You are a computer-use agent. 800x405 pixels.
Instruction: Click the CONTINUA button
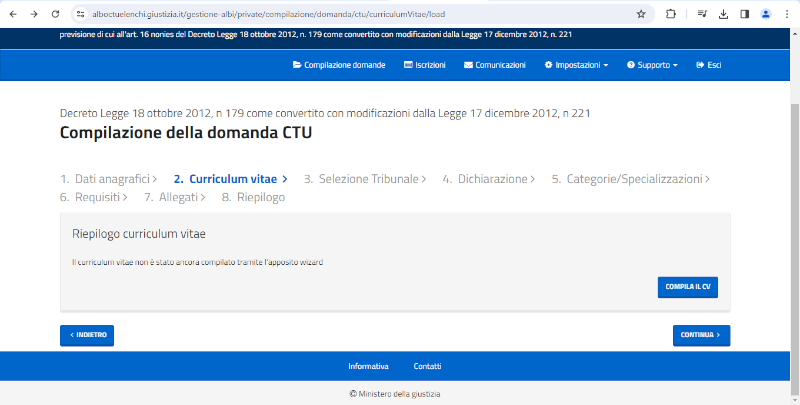701,335
